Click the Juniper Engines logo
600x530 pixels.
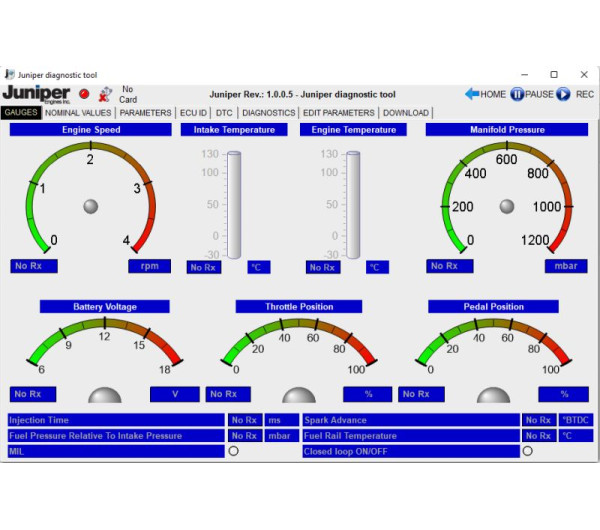pyautogui.click(x=36, y=94)
